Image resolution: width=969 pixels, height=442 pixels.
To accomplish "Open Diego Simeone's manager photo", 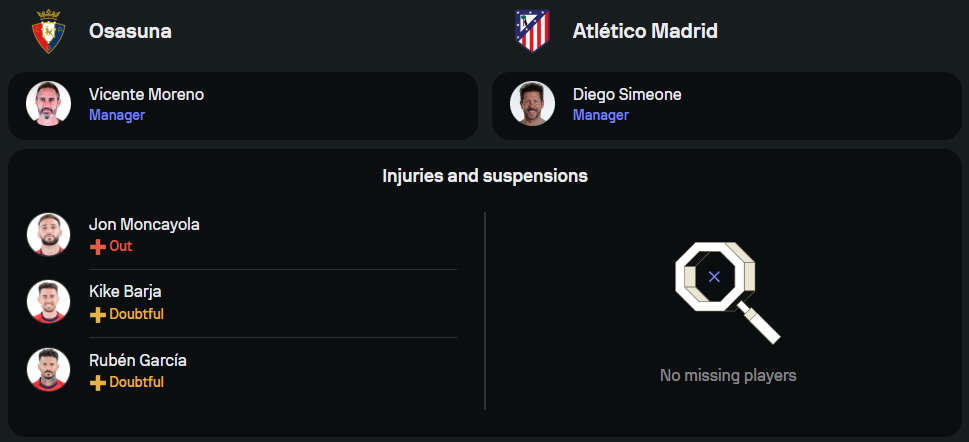I will [x=532, y=104].
